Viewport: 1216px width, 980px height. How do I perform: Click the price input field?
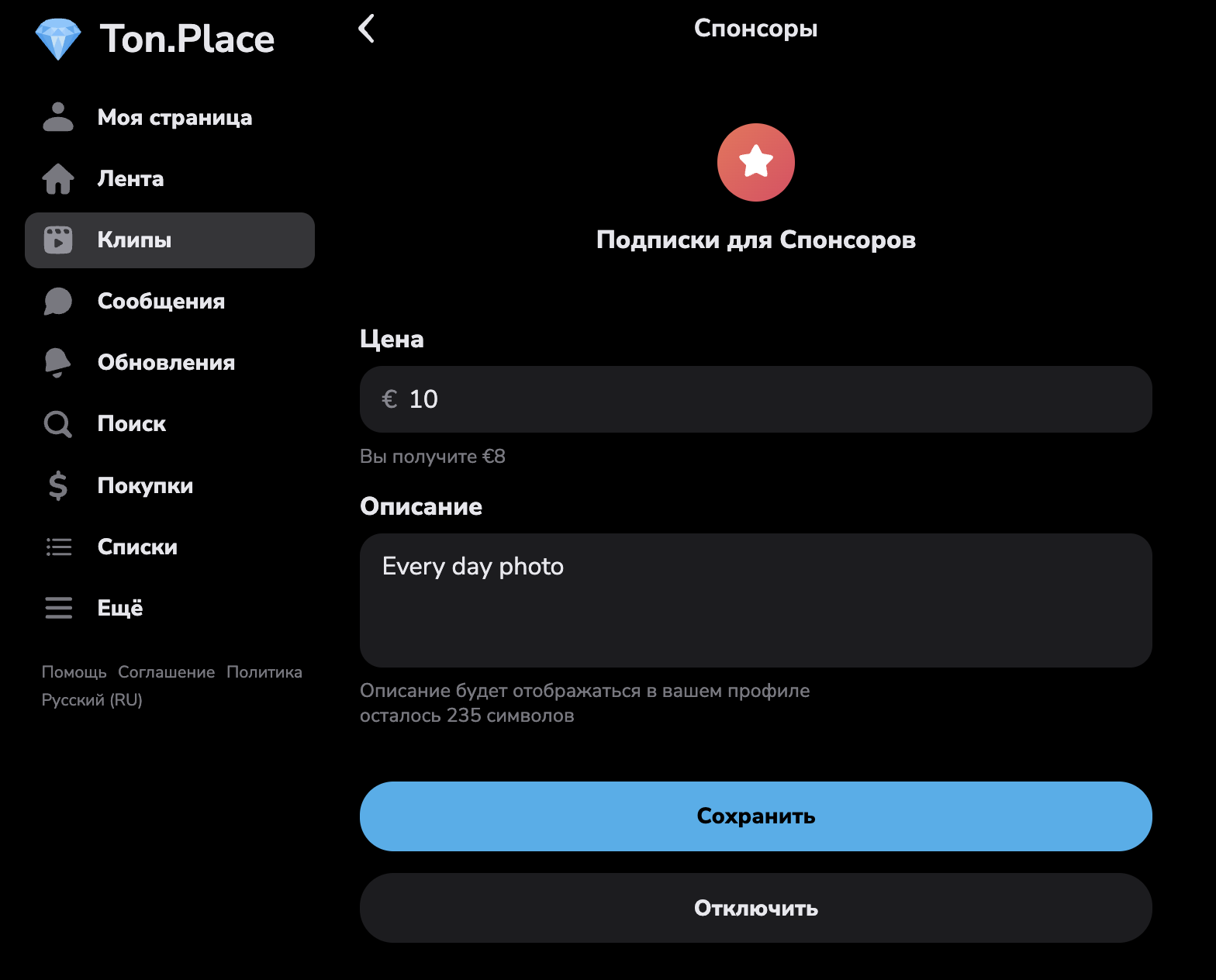[x=755, y=399]
